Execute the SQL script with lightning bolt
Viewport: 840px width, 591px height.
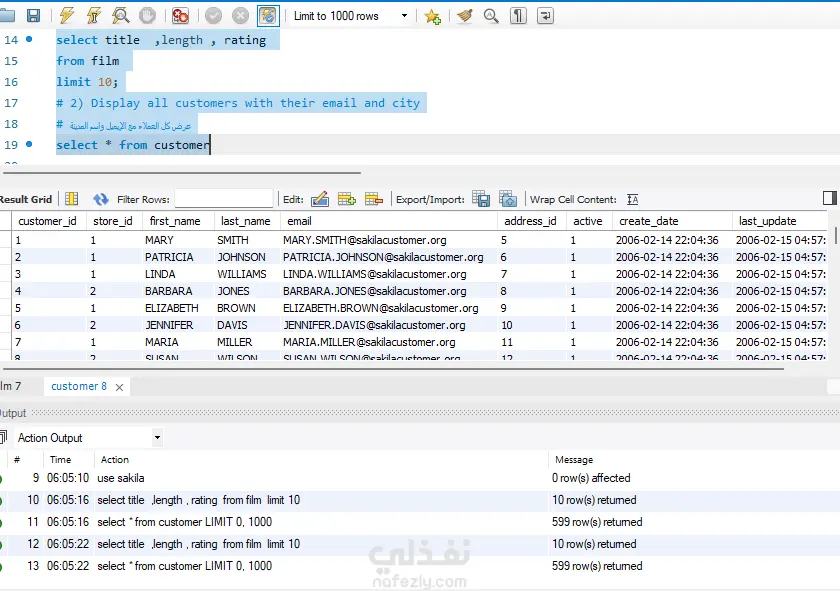tap(67, 16)
